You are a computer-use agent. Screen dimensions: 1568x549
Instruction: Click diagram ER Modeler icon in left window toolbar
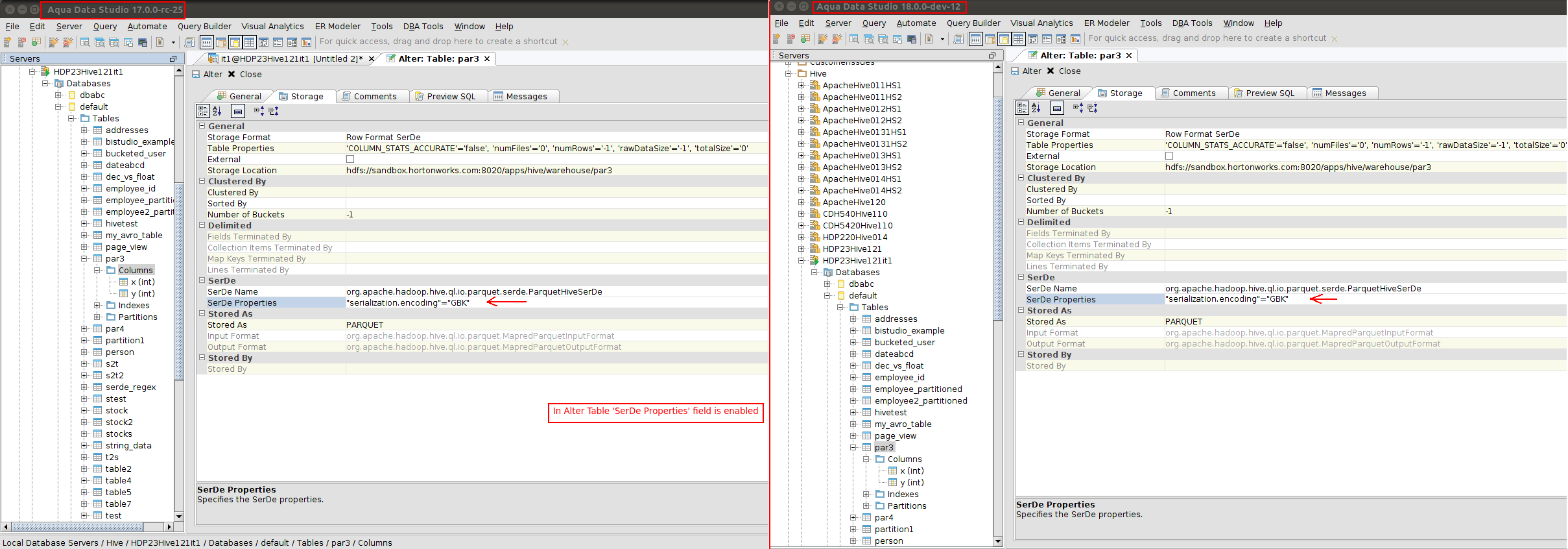[x=292, y=42]
